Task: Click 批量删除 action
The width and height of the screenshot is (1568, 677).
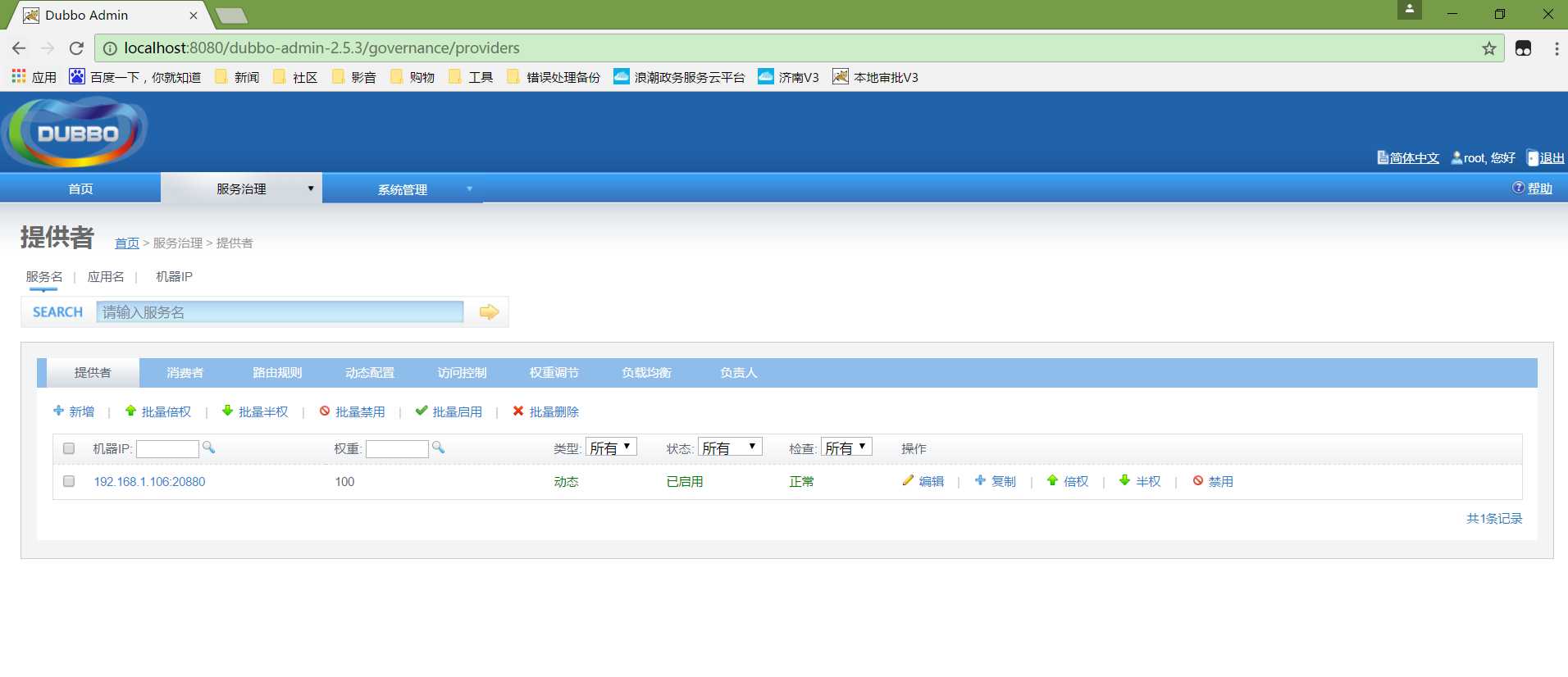Action: [x=545, y=411]
